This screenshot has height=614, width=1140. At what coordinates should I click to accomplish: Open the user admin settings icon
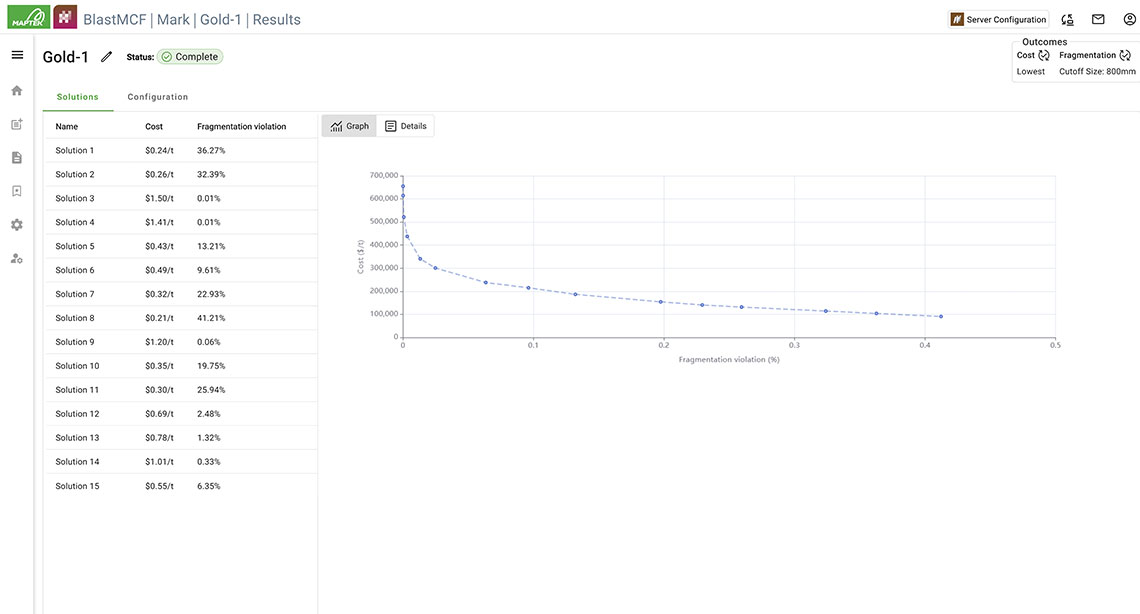pos(17,258)
